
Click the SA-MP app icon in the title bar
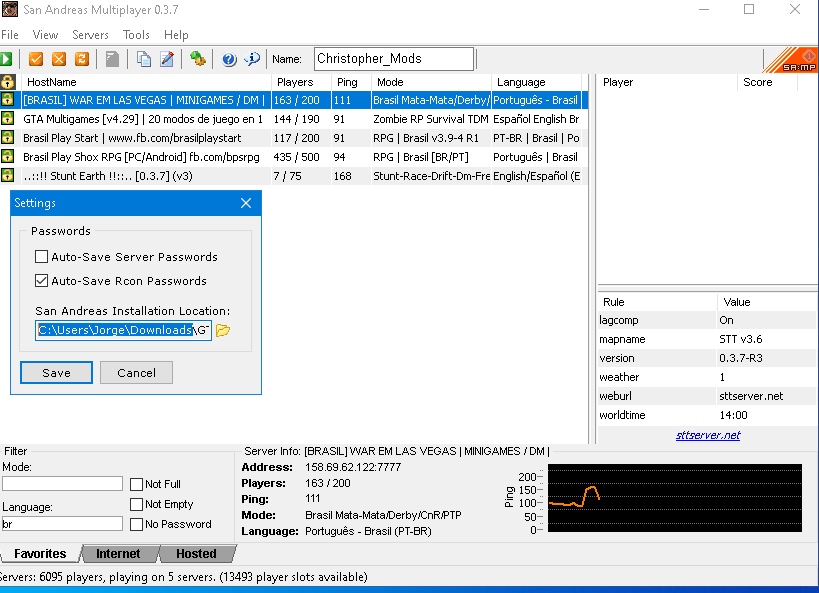9,9
